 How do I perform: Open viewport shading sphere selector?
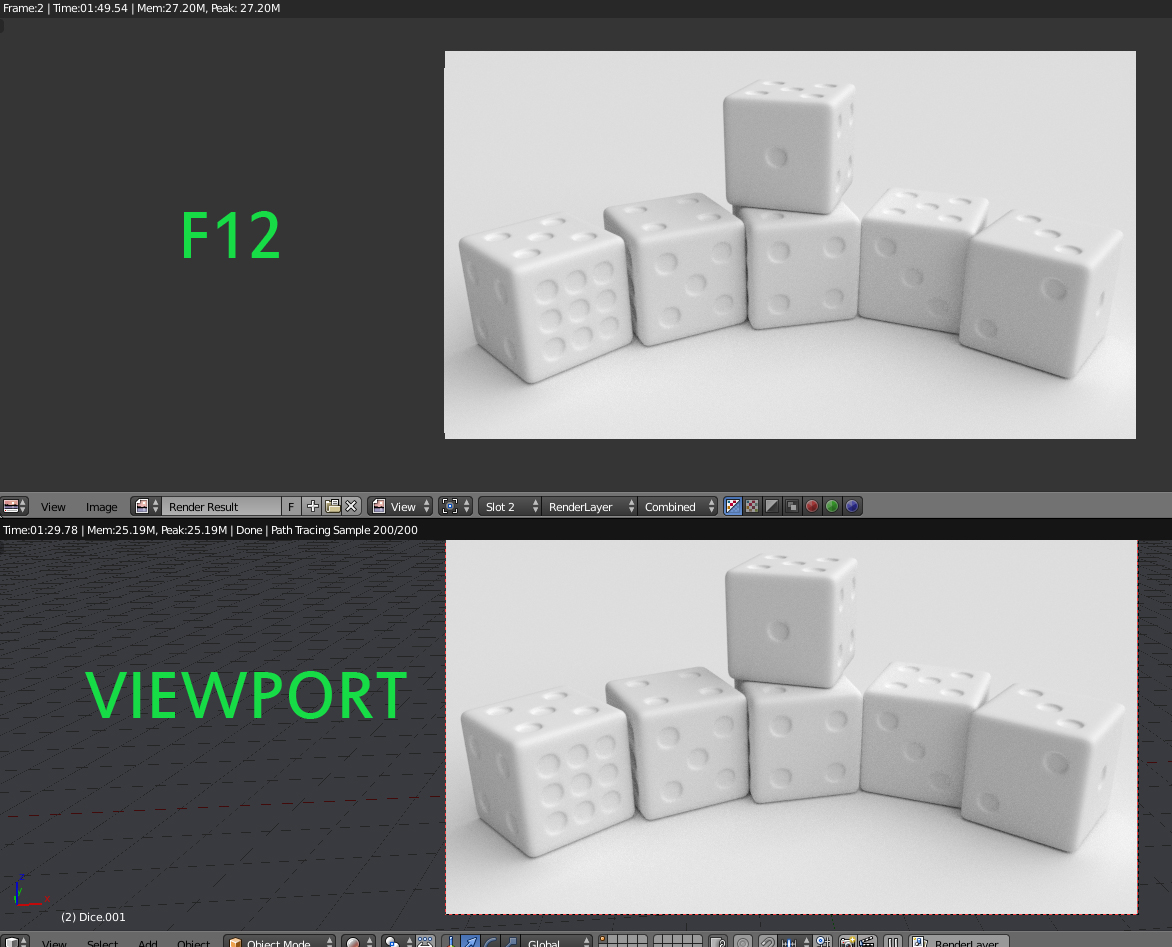tap(358, 943)
